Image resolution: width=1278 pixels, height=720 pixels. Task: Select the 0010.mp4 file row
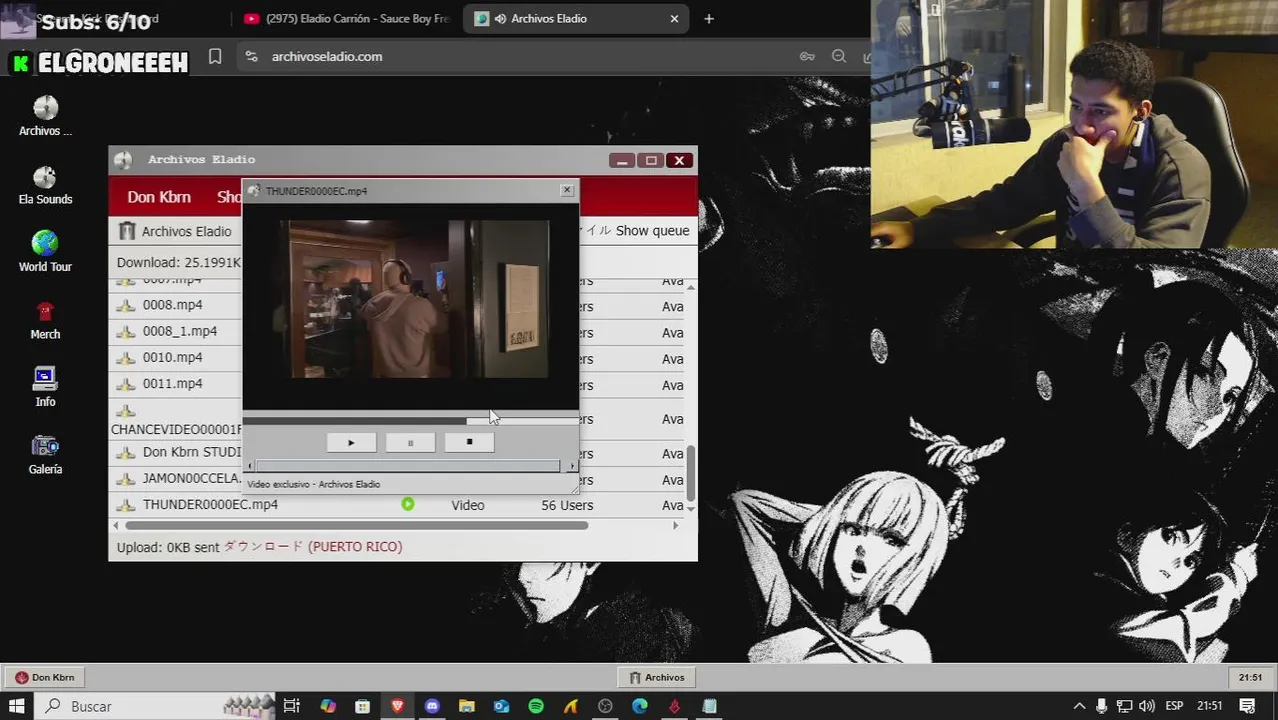[173, 357]
